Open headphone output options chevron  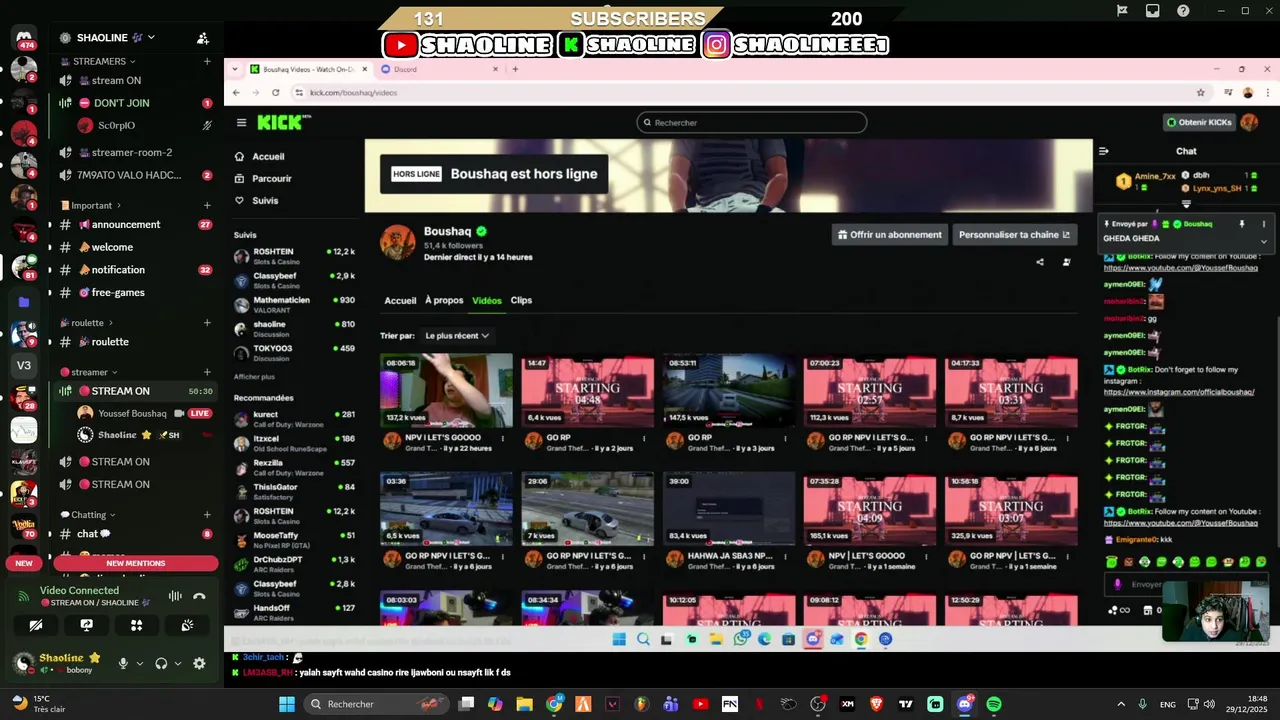click(x=178, y=663)
